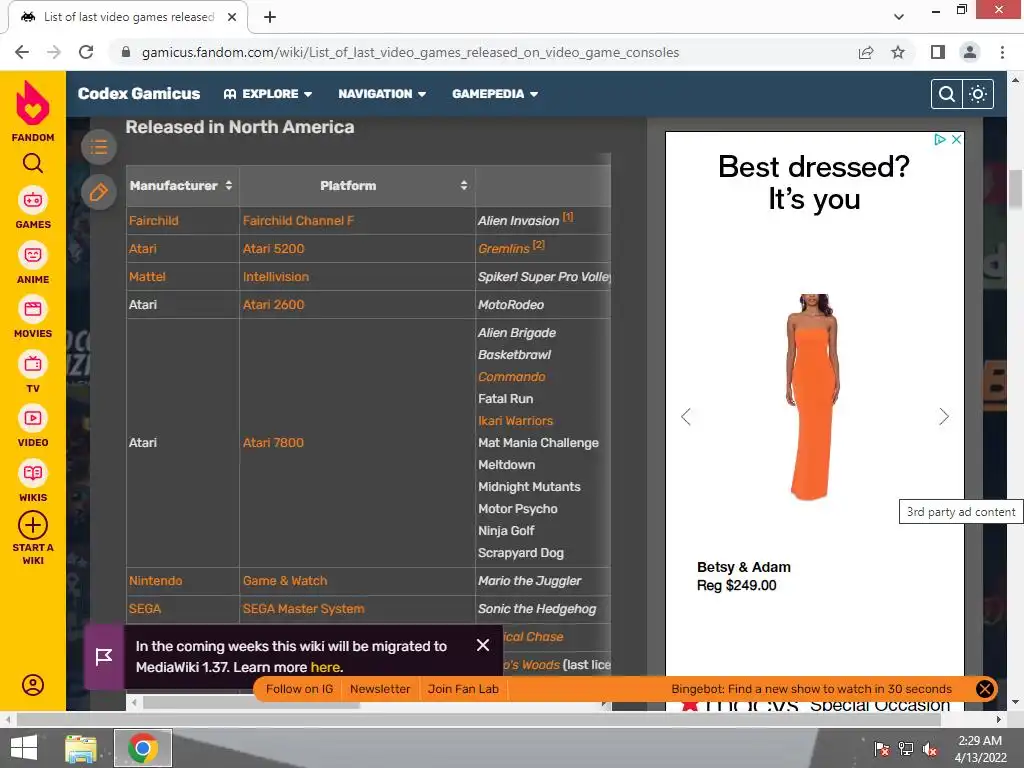Open the Atari 7800 link

coord(273,443)
